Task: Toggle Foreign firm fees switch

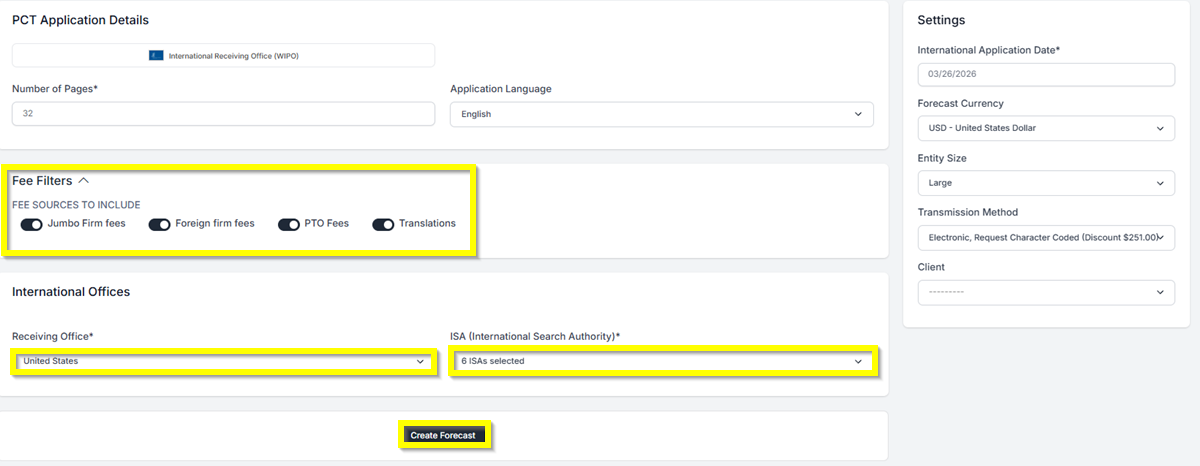Action: [159, 224]
